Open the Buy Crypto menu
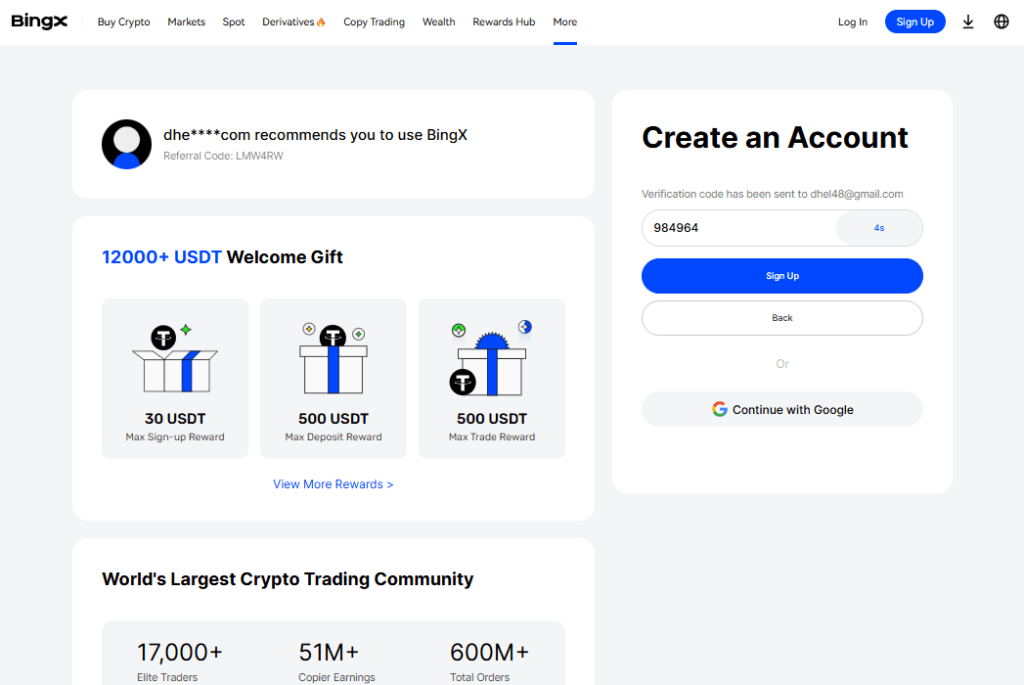The image size is (1024, 685). click(x=124, y=22)
